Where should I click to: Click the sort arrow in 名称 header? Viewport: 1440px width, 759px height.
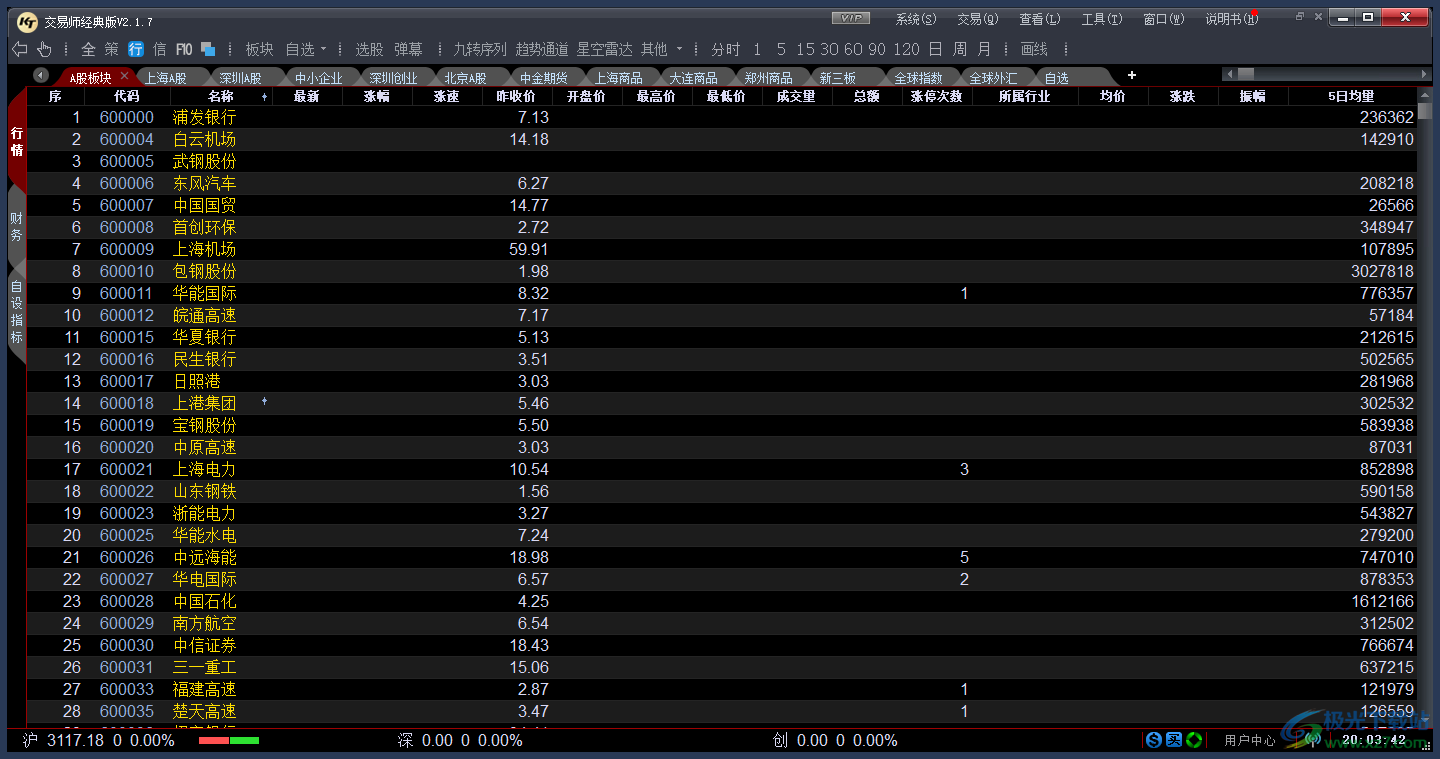click(x=264, y=97)
